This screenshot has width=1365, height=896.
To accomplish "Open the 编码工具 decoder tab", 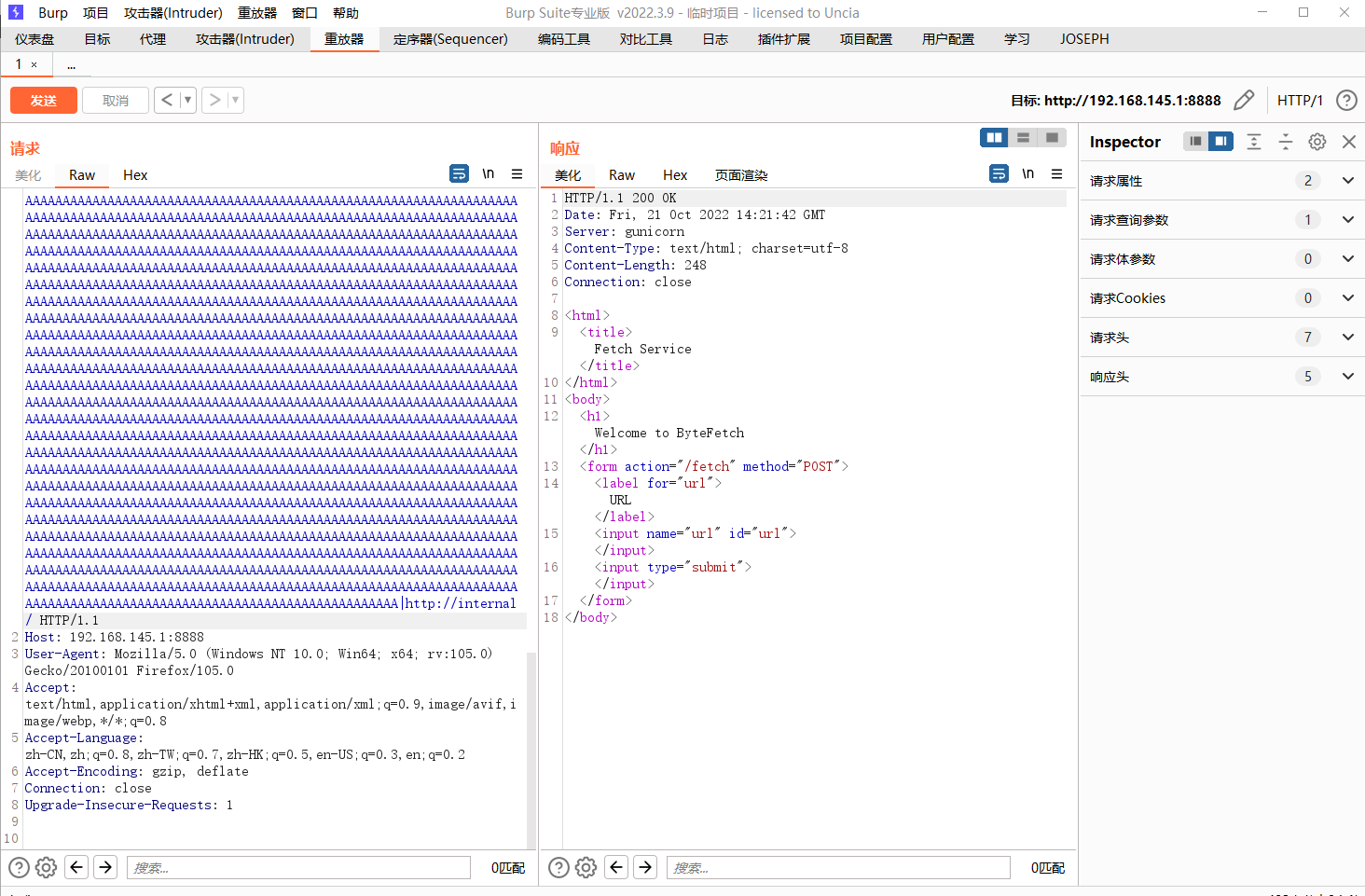I will click(x=564, y=39).
